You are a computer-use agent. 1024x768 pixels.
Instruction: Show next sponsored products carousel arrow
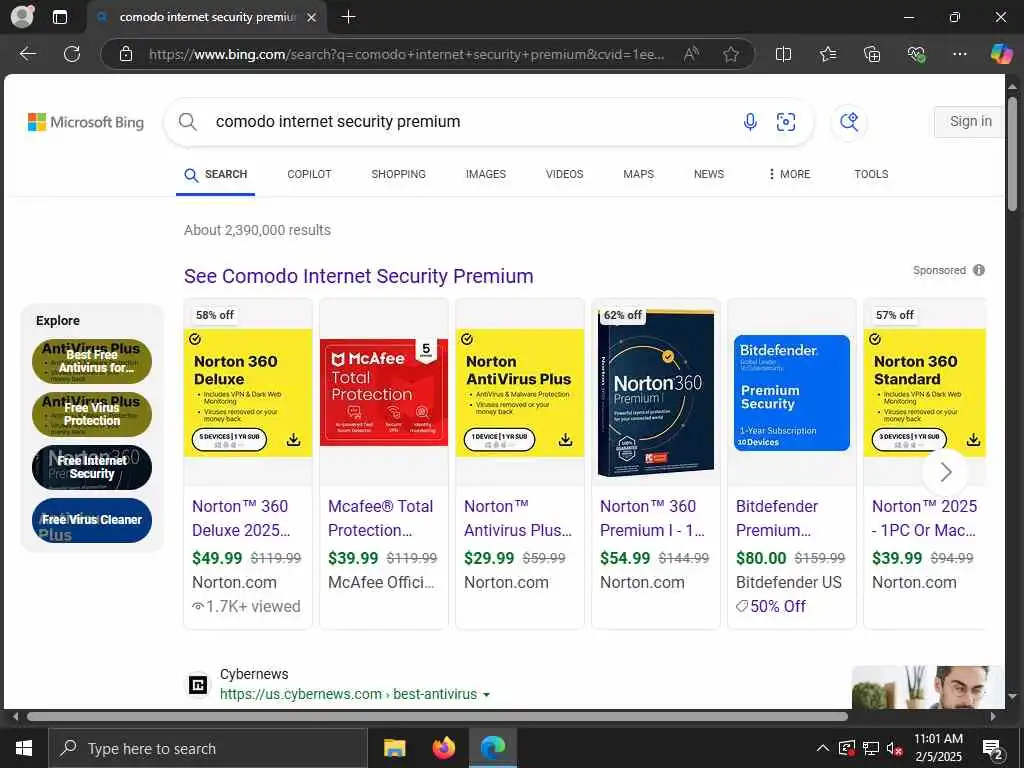(x=945, y=472)
